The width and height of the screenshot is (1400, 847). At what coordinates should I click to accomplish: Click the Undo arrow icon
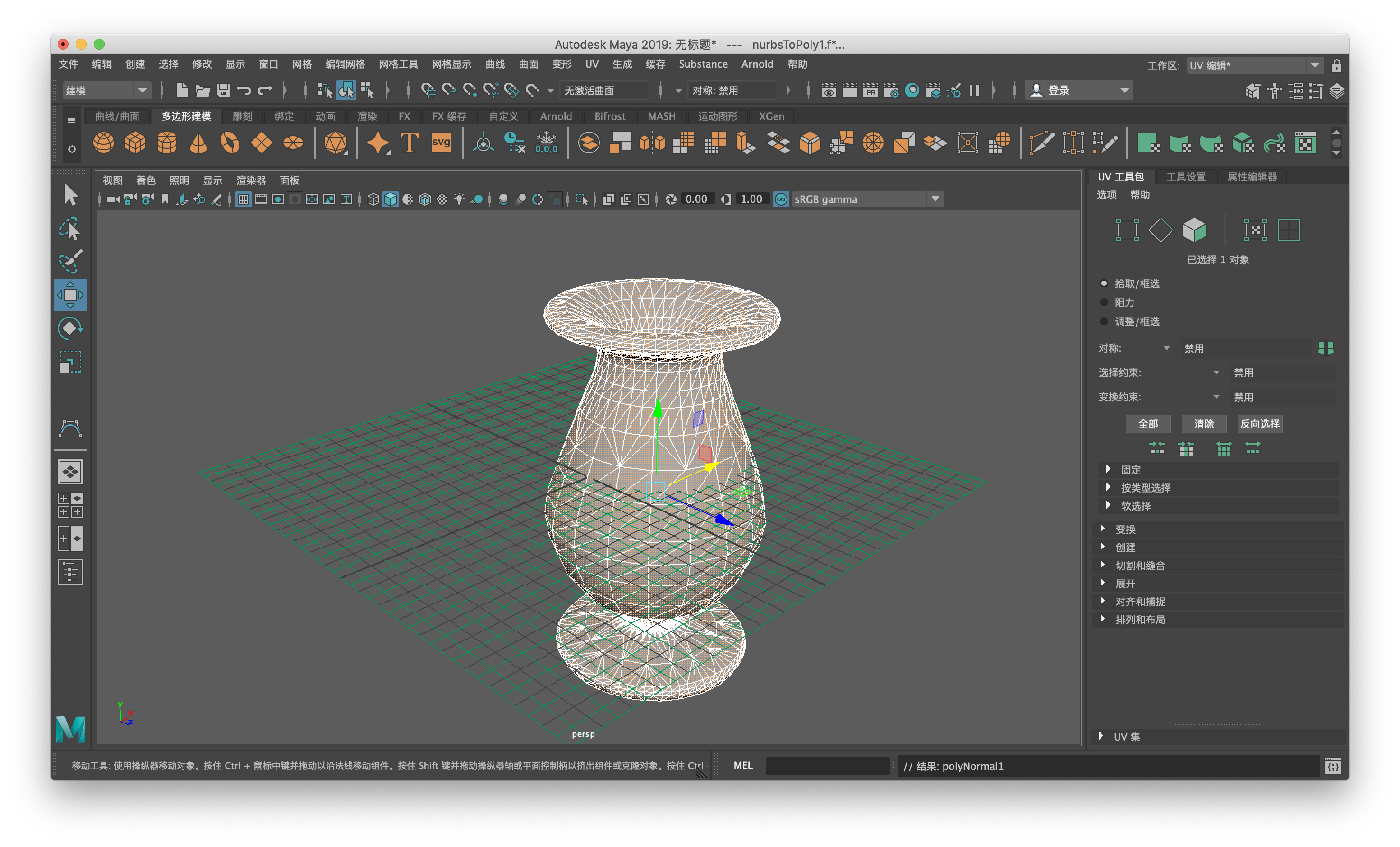[x=244, y=90]
